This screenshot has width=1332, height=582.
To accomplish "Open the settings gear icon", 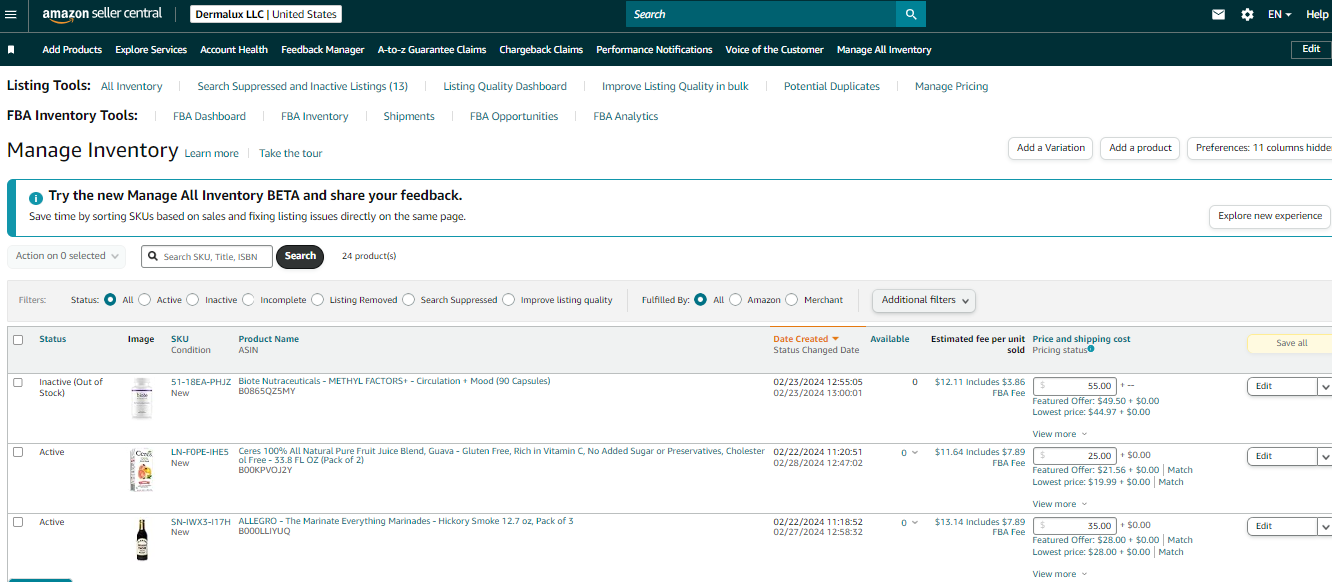I will click(x=1247, y=14).
